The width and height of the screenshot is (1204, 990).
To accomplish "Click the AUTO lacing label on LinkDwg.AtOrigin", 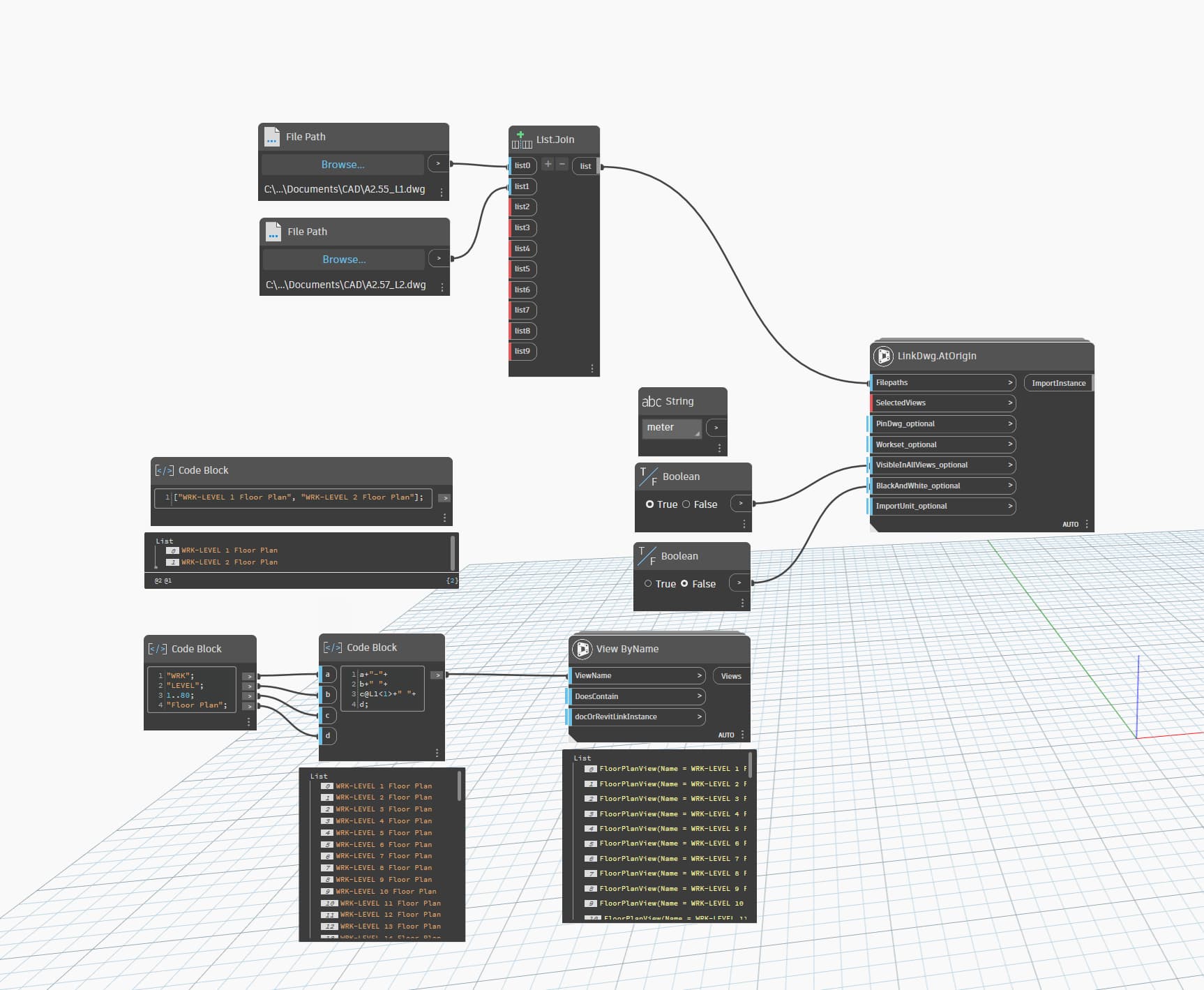I will (1070, 524).
